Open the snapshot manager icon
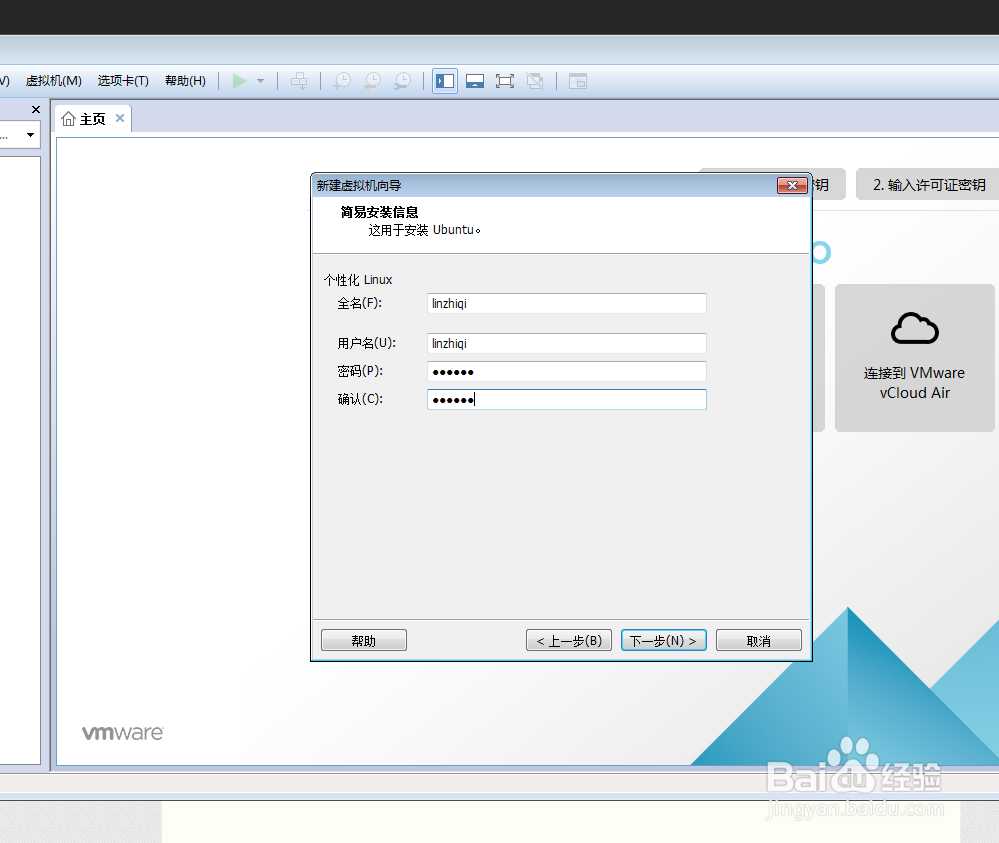Image resolution: width=999 pixels, height=843 pixels. coord(401,81)
